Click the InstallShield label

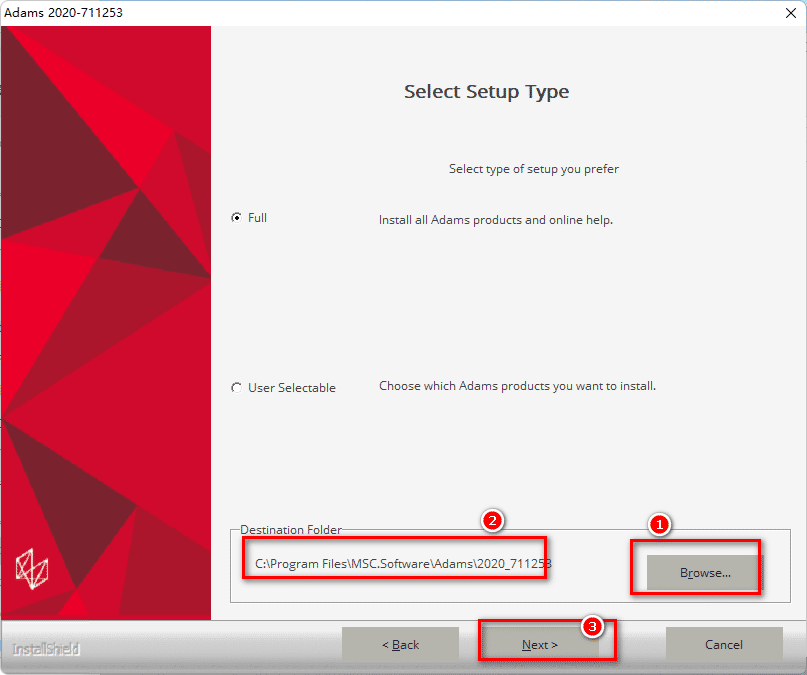tap(46, 649)
